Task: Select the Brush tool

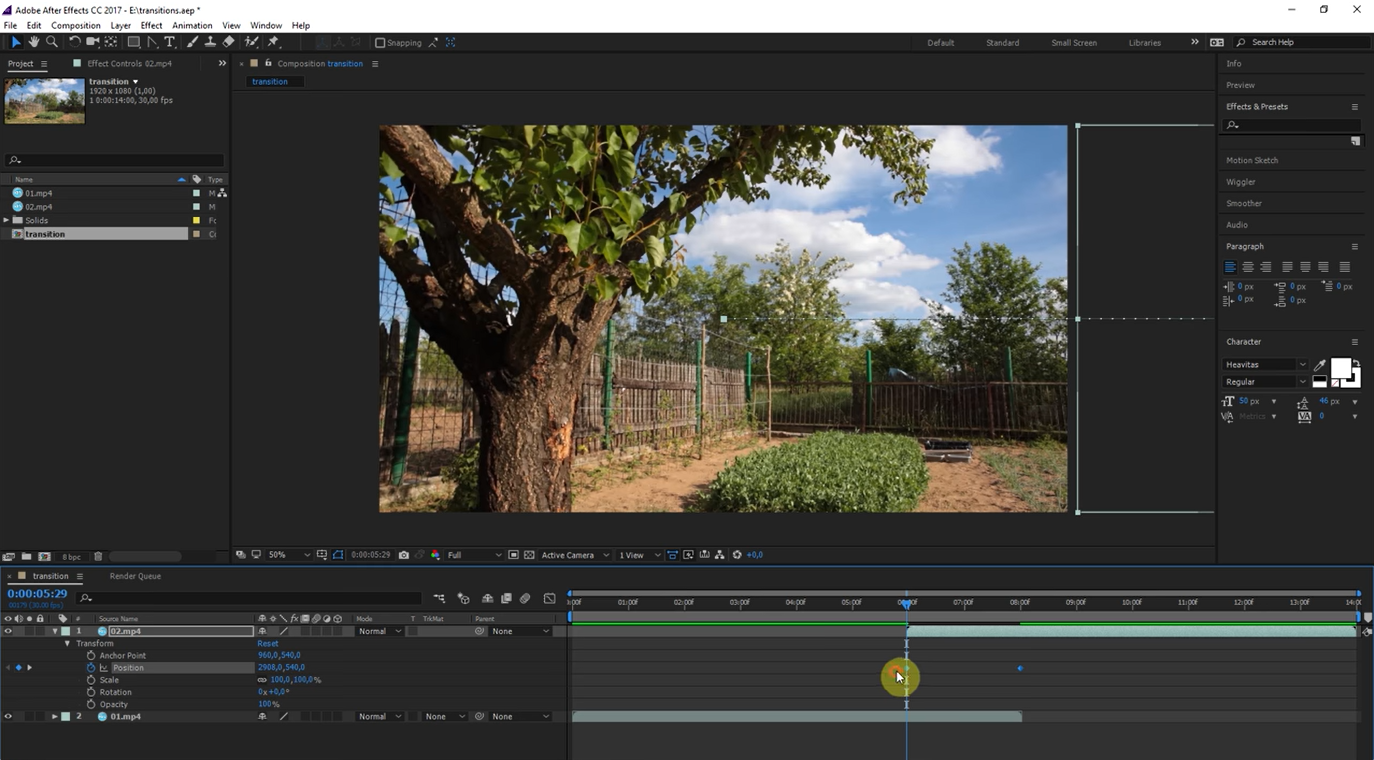Action: click(191, 42)
